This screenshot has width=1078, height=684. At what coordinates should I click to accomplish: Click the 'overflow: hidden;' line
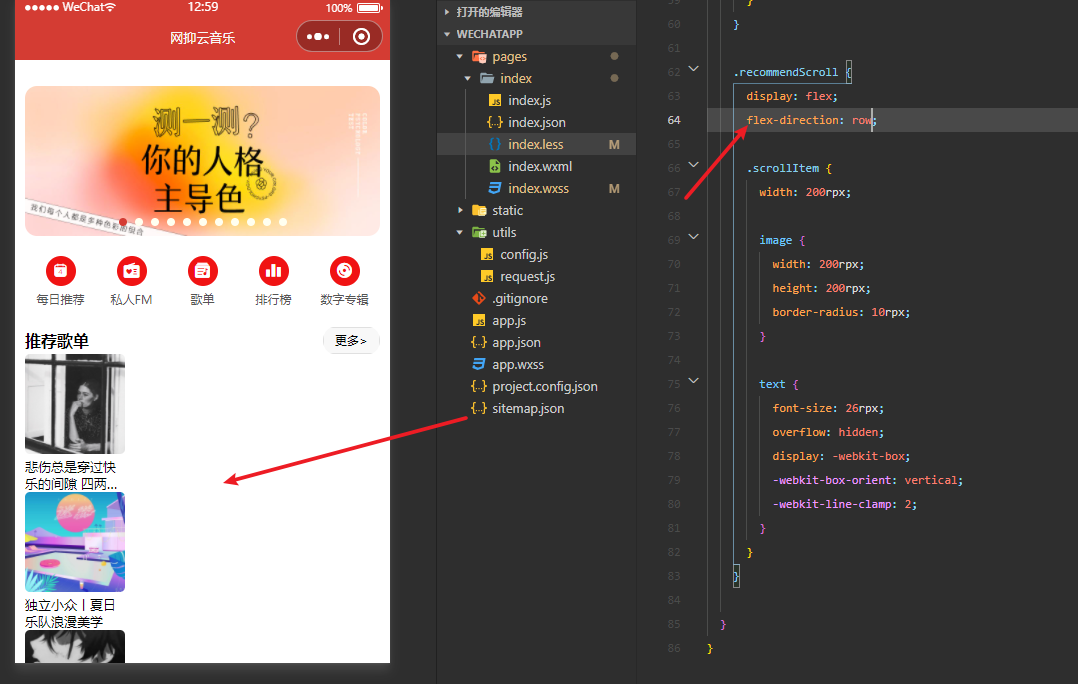(x=828, y=432)
